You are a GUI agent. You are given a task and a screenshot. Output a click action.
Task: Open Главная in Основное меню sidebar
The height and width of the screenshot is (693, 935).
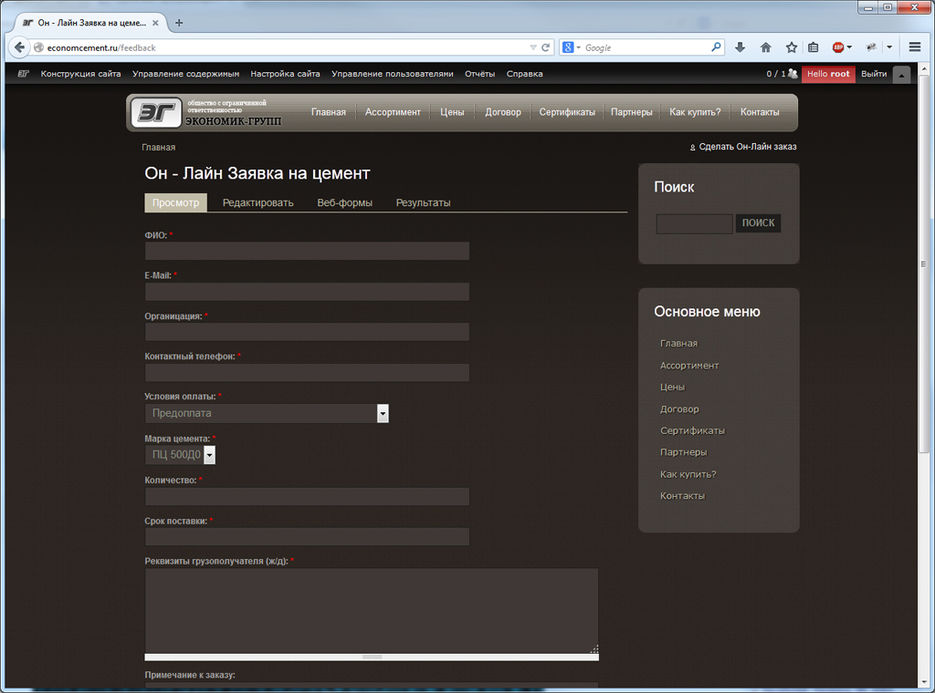point(679,344)
